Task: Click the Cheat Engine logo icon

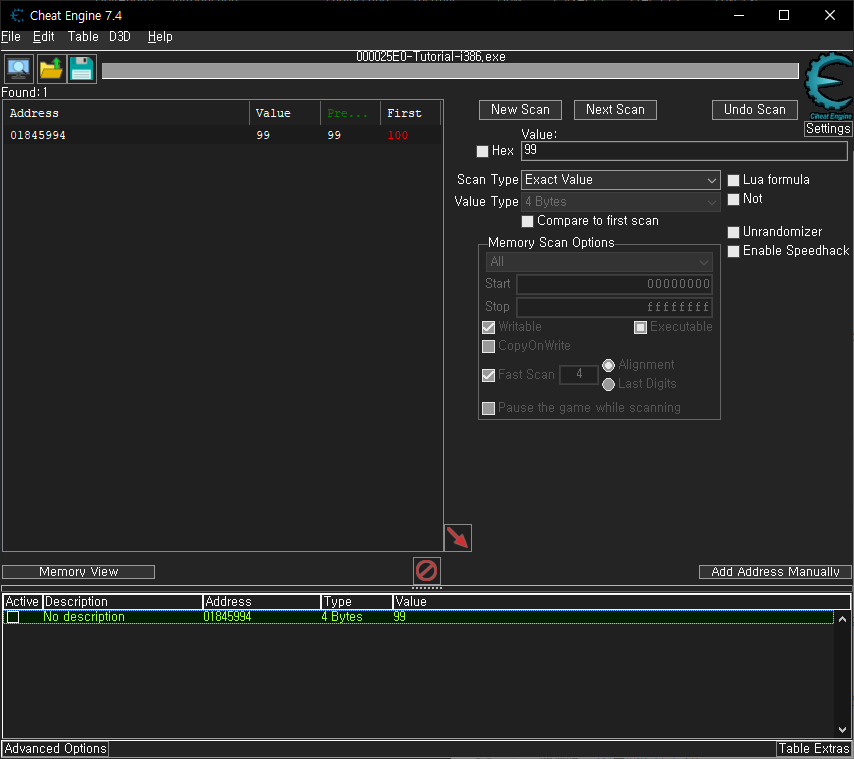Action: 828,85
